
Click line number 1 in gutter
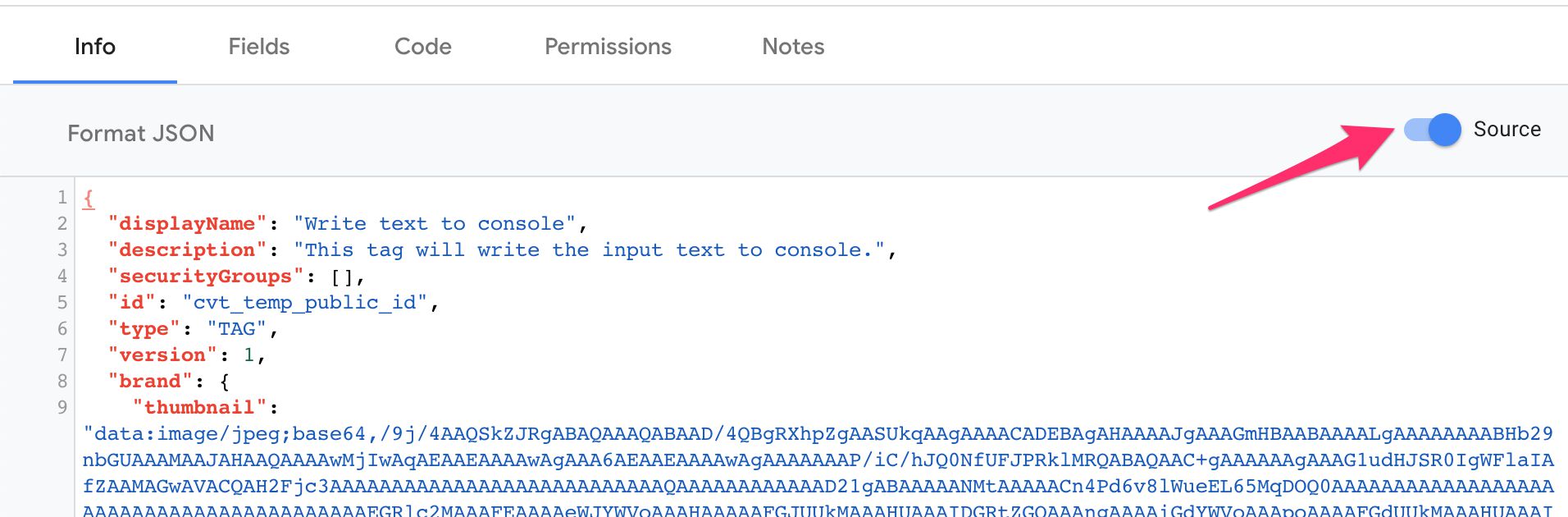click(62, 197)
